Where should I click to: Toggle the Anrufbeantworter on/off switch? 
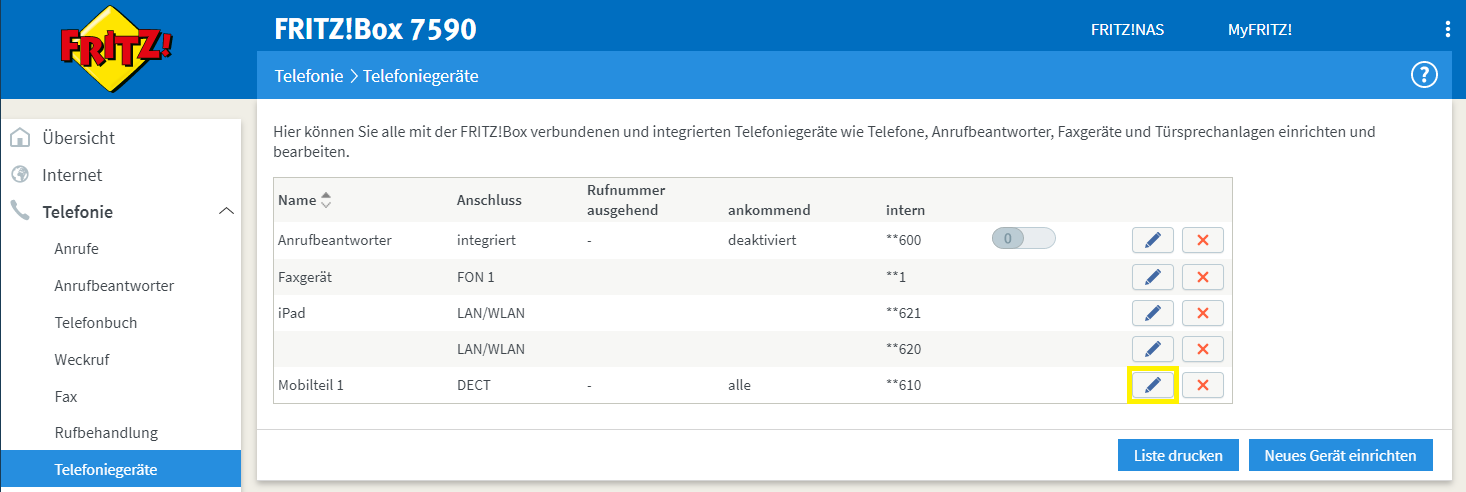click(1023, 239)
